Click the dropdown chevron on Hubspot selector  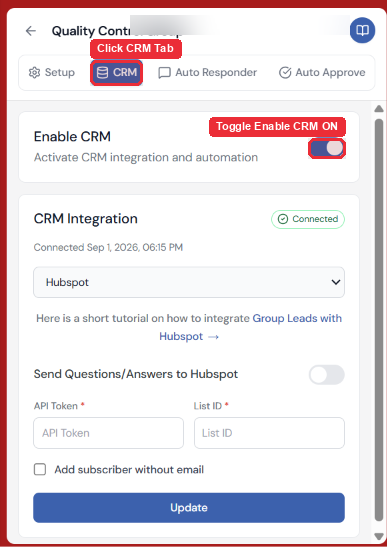click(336, 282)
